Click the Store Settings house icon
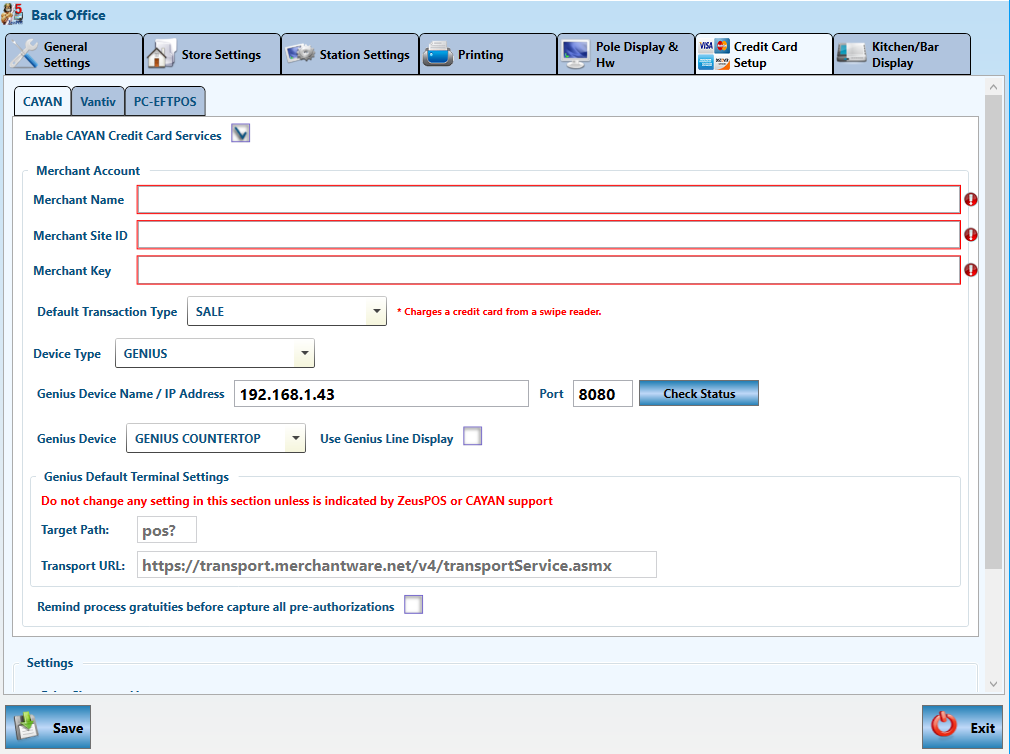Viewport: 1010px width, 754px height. point(162,54)
